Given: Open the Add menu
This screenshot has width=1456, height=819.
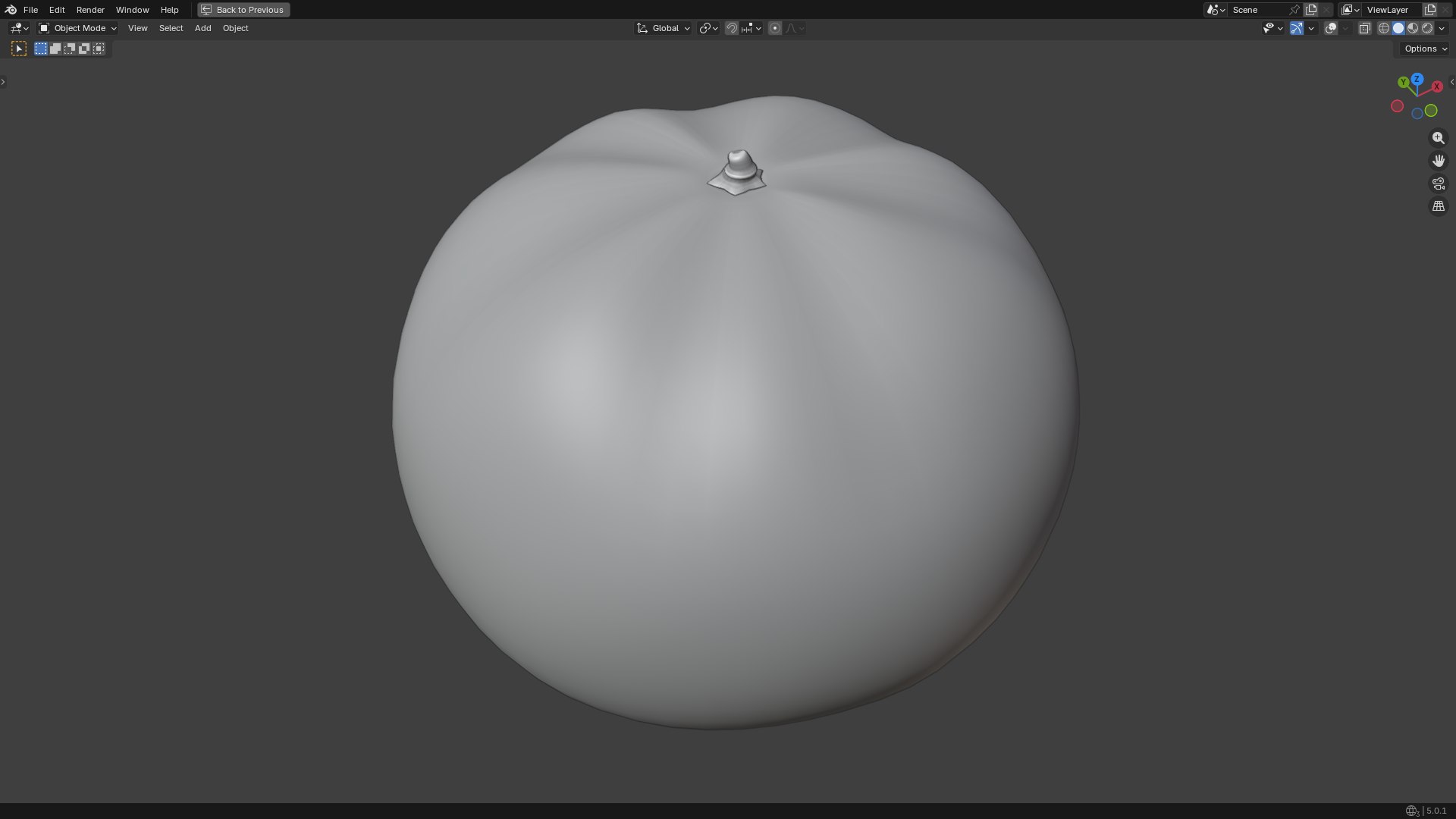Looking at the screenshot, I should pos(202,28).
